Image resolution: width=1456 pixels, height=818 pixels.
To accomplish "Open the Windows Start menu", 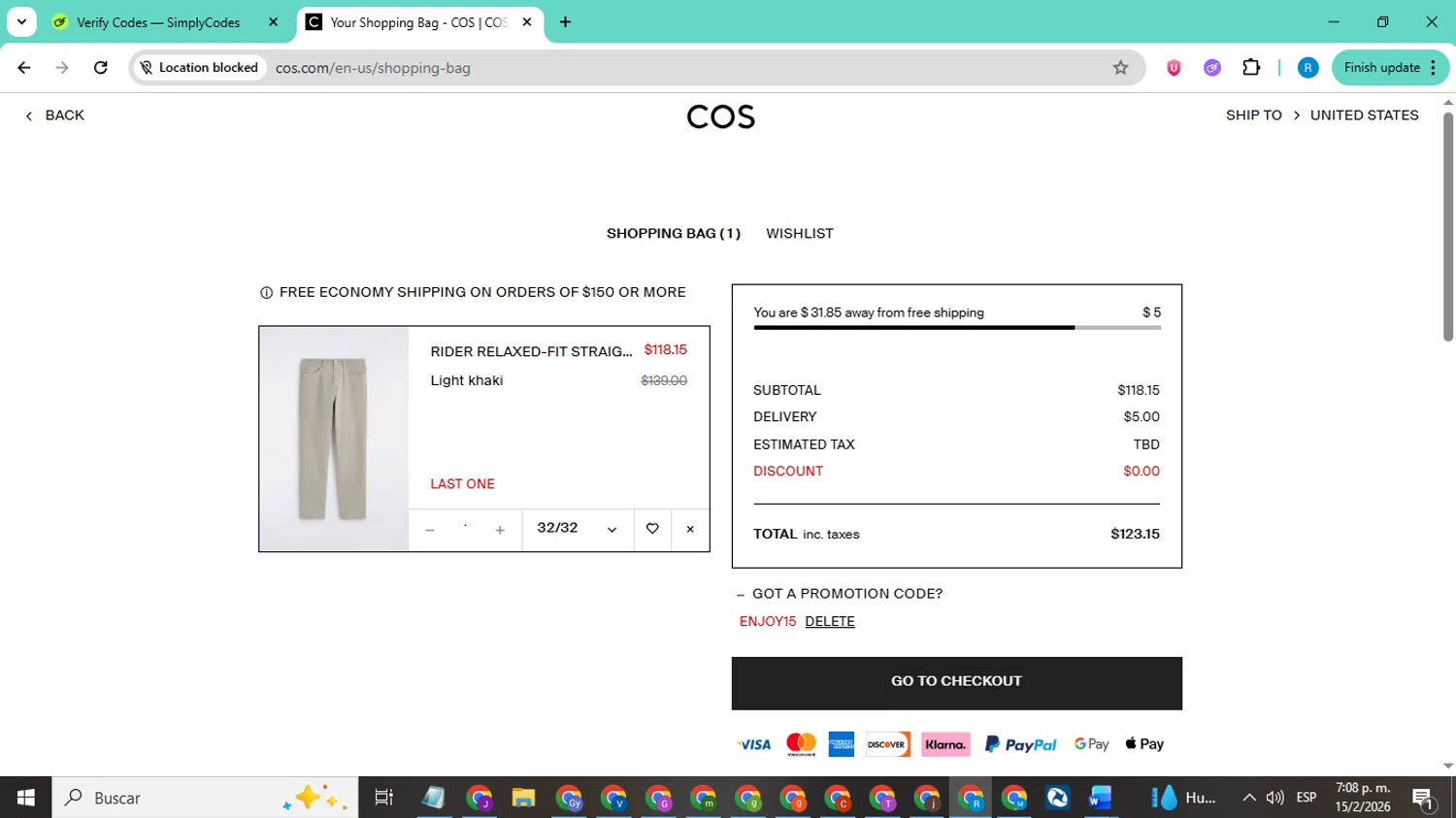I will point(26,798).
